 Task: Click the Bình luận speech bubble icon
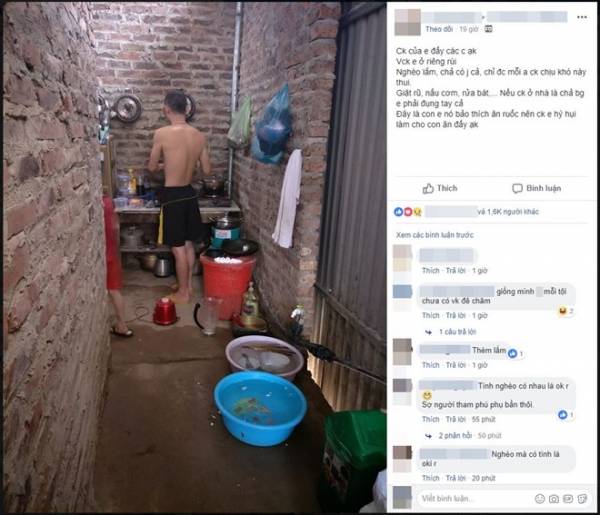[x=517, y=188]
